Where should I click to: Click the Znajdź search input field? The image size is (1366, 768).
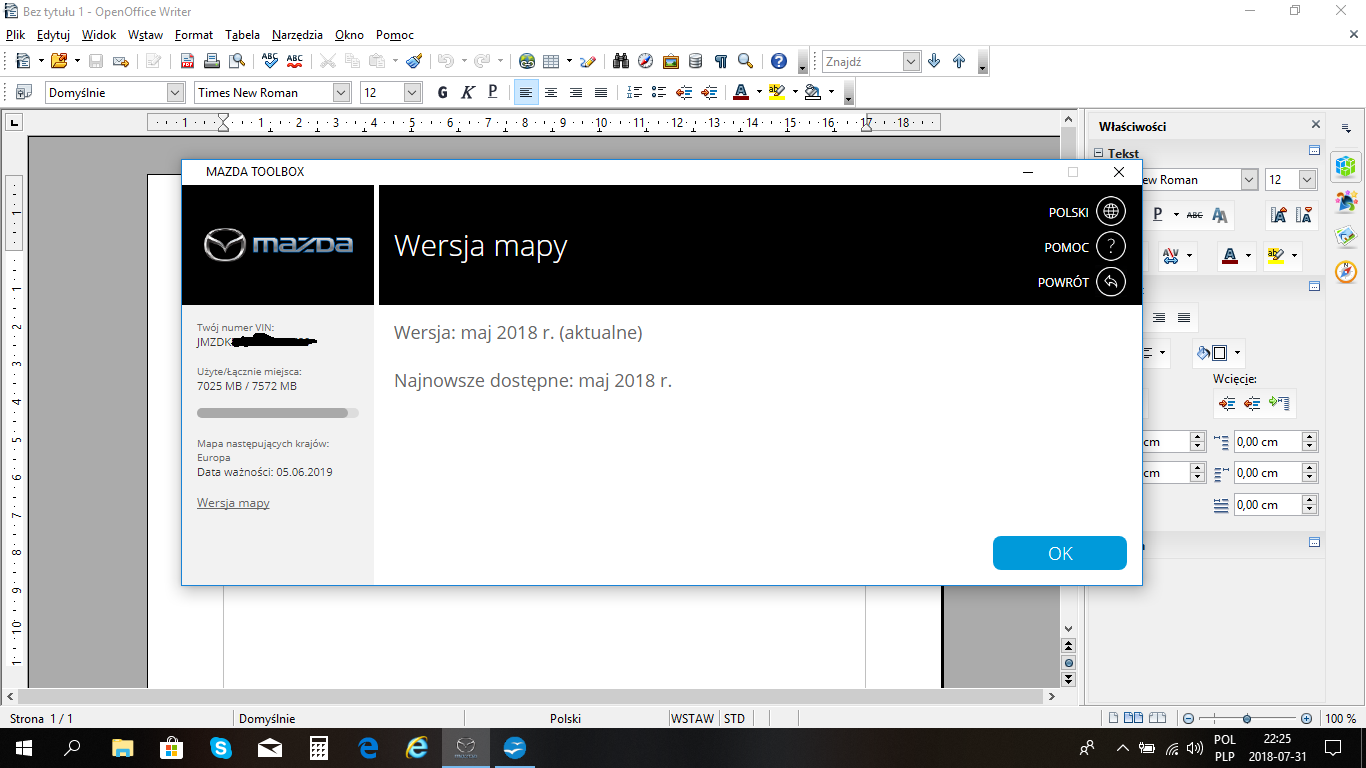pos(862,61)
